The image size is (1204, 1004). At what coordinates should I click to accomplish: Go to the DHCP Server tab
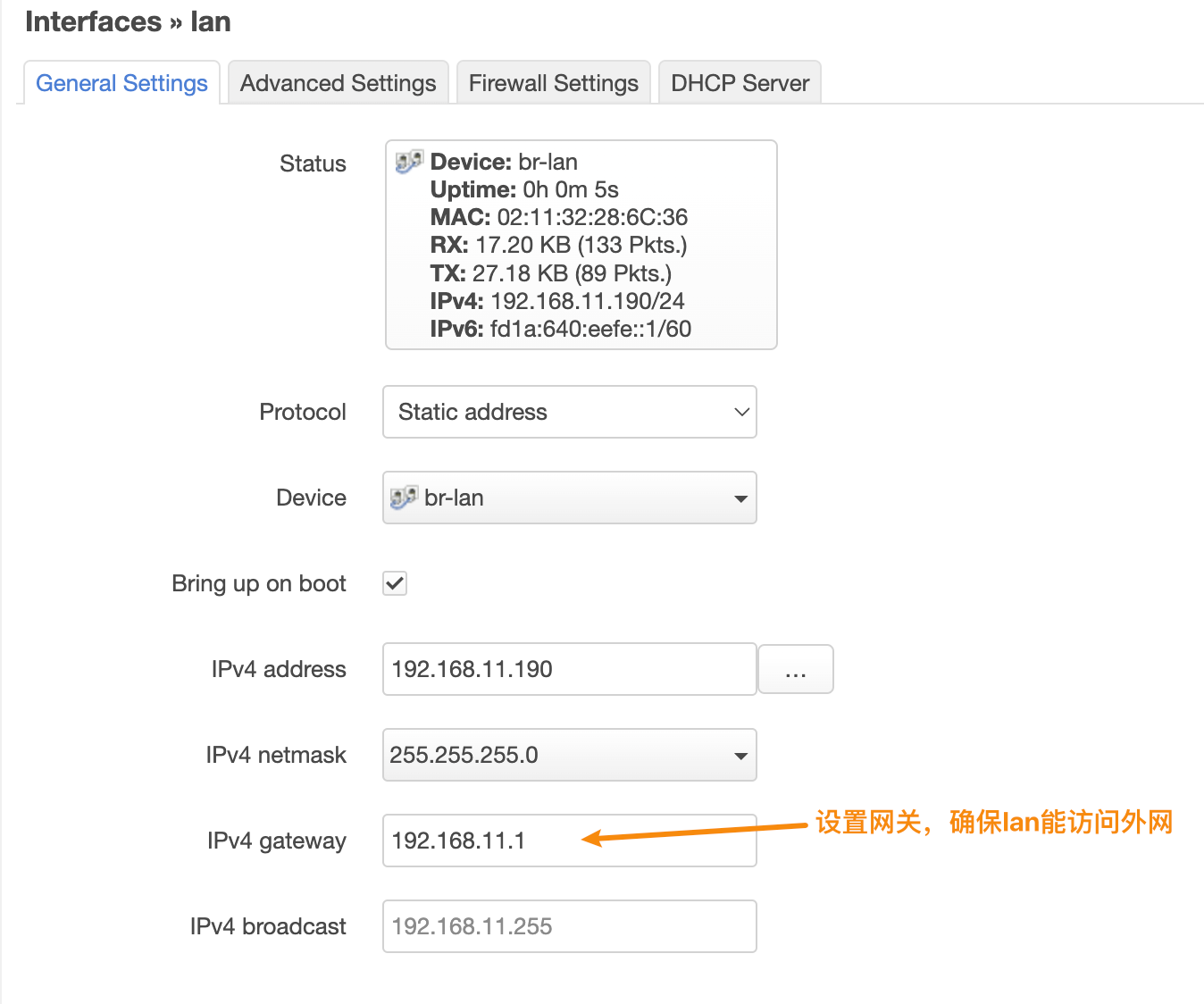click(x=740, y=83)
